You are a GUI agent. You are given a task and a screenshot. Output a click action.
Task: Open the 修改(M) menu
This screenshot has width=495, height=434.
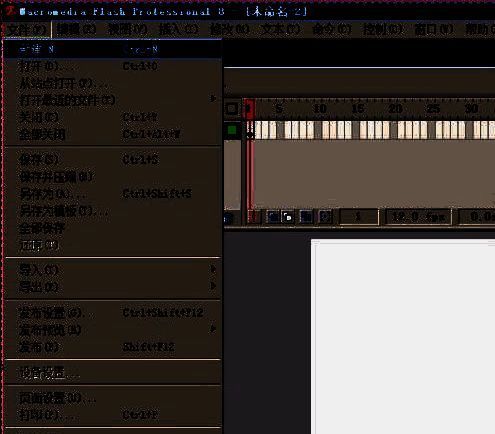coord(230,30)
